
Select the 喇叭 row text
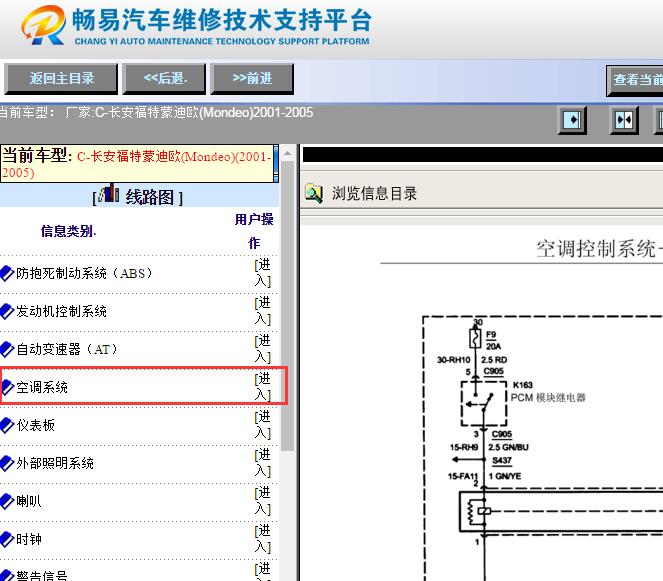pyautogui.click(x=29, y=502)
